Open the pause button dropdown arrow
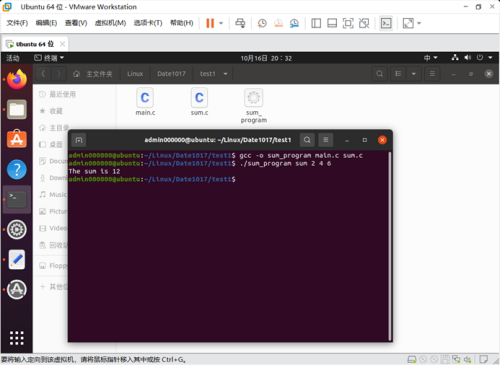 click(221, 23)
